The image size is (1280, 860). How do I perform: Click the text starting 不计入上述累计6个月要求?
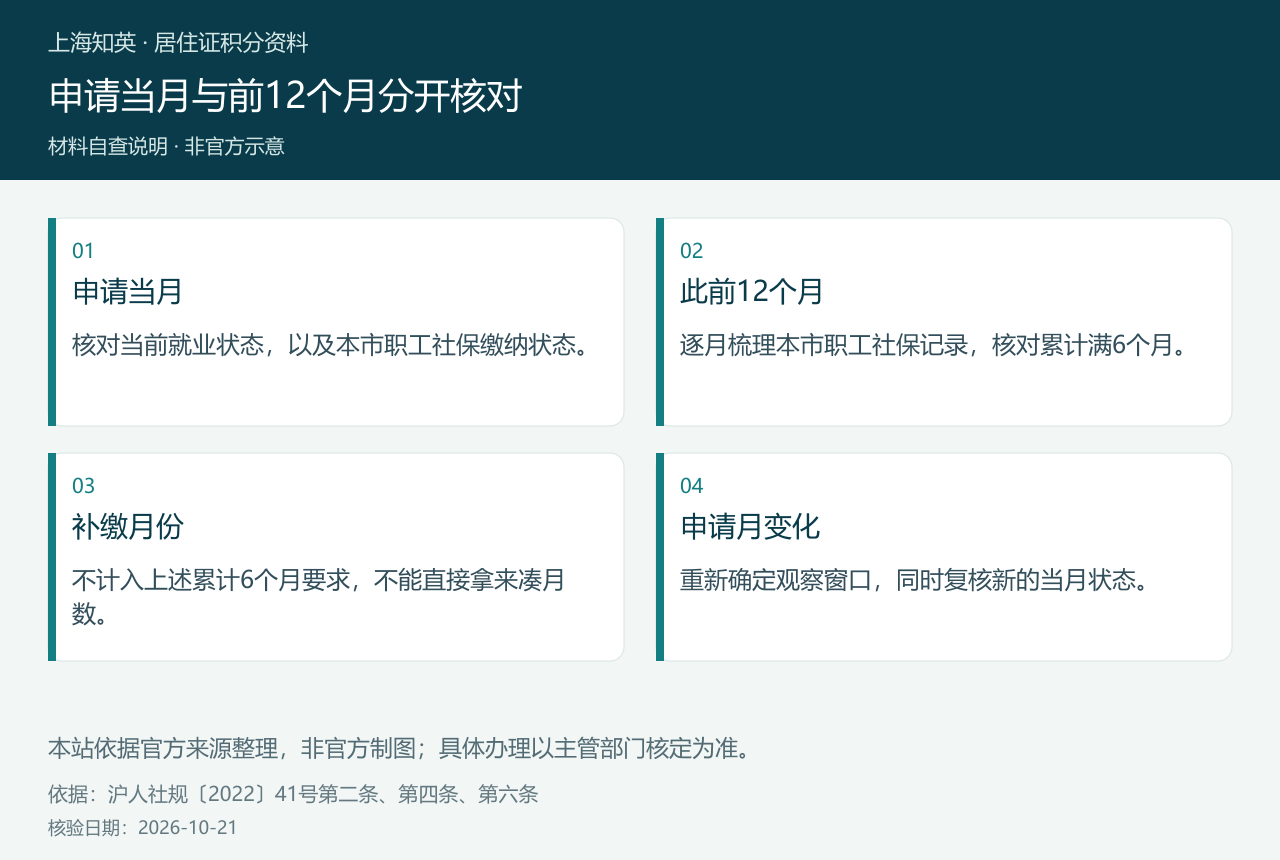click(x=319, y=597)
